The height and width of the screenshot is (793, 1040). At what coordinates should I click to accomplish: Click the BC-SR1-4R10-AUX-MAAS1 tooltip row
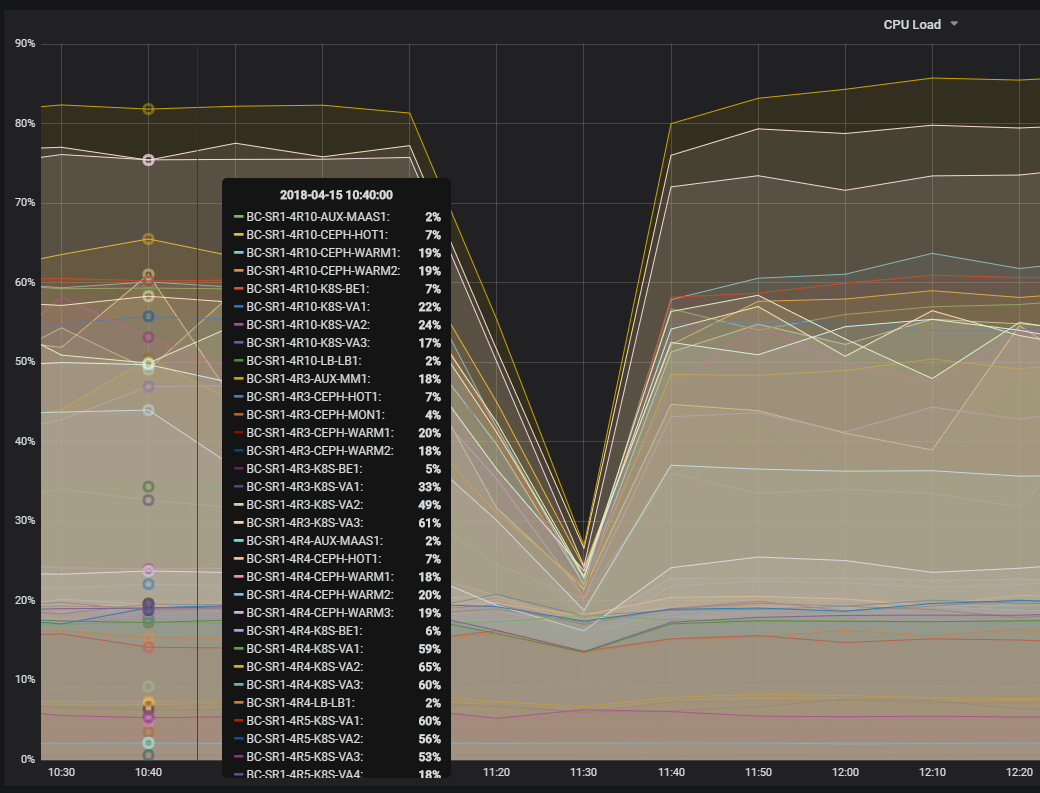coord(337,217)
